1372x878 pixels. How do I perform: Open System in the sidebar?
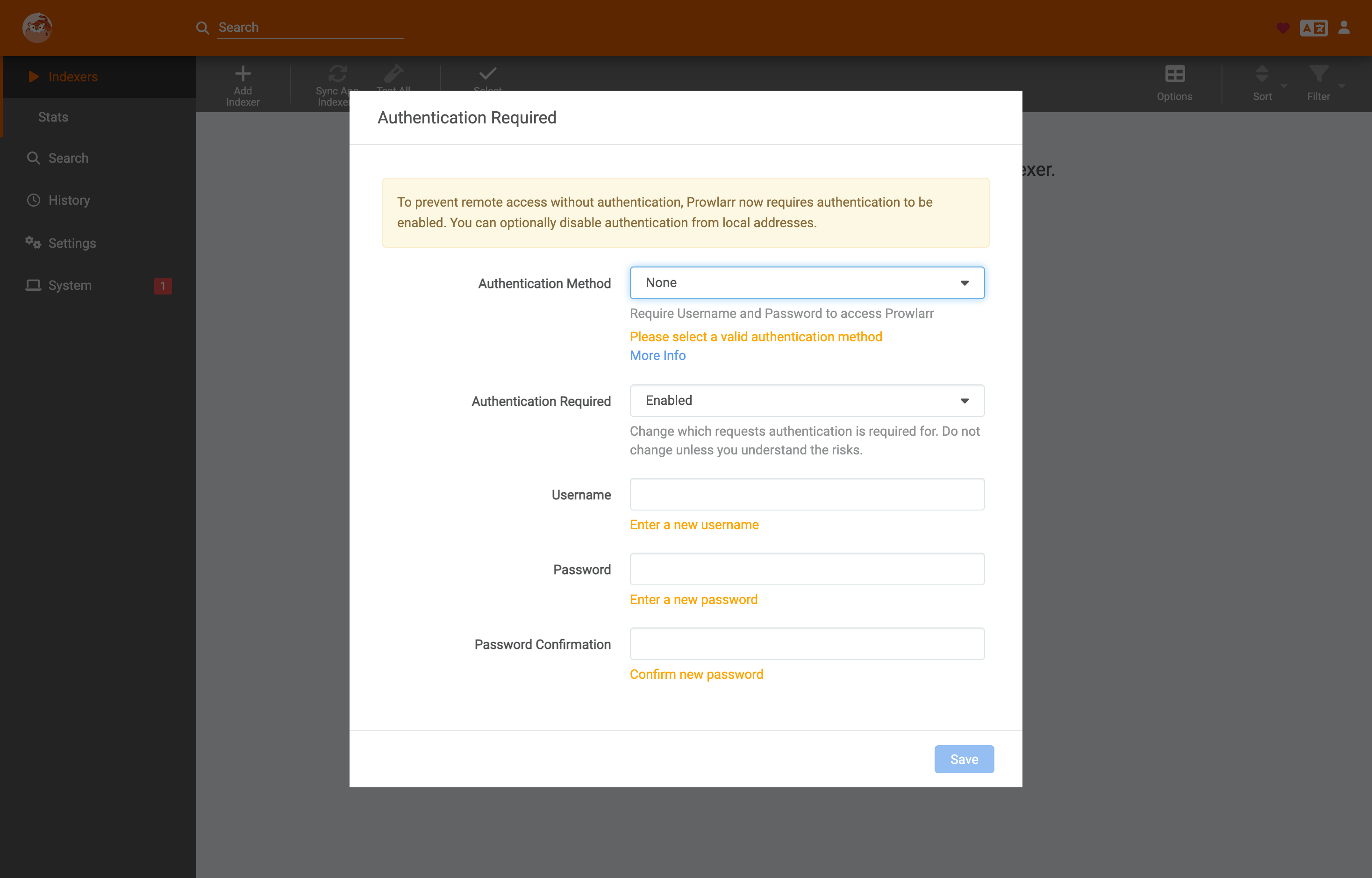[x=98, y=285]
